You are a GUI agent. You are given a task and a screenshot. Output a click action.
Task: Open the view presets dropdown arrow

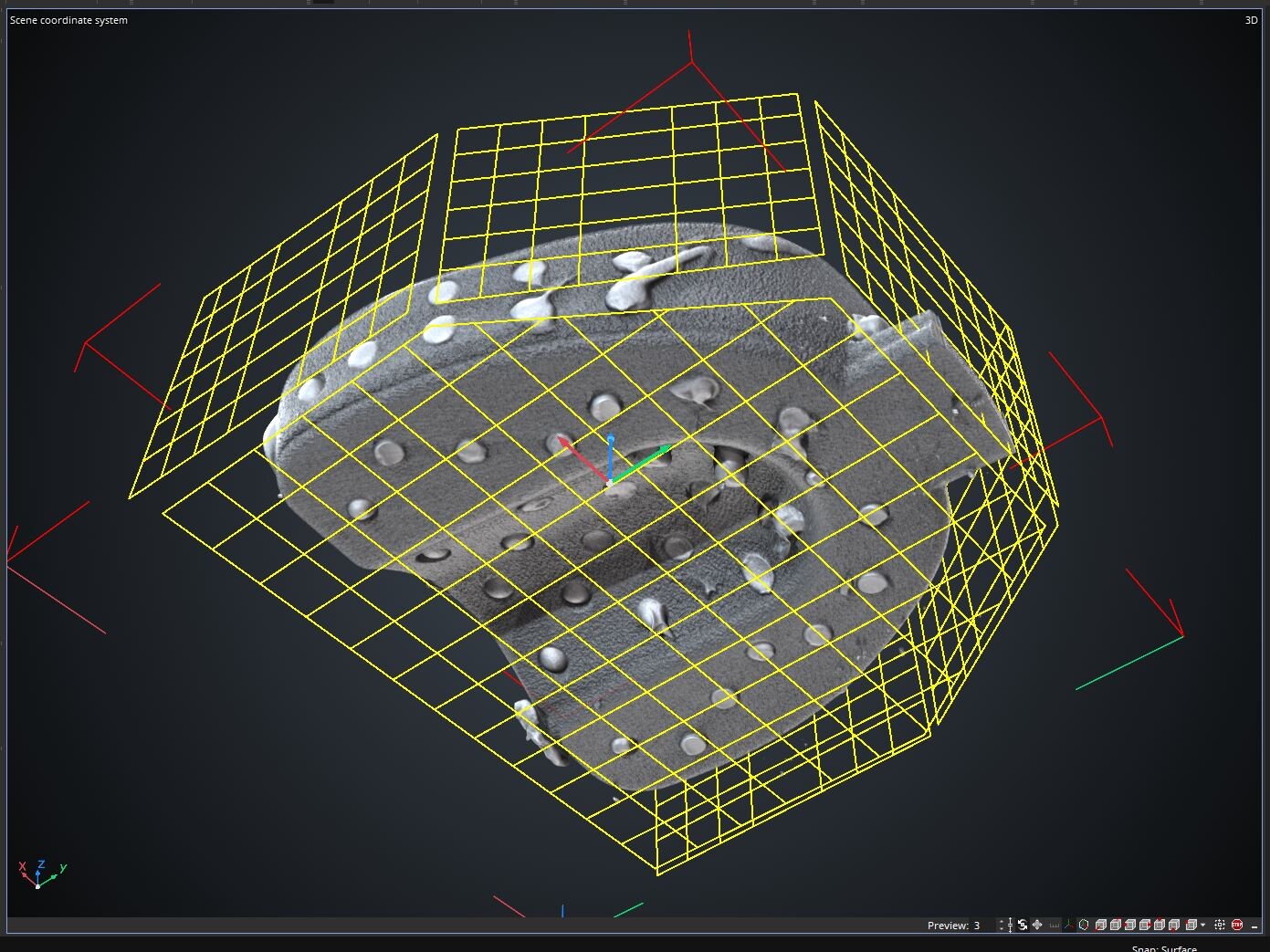pyautogui.click(x=1203, y=925)
